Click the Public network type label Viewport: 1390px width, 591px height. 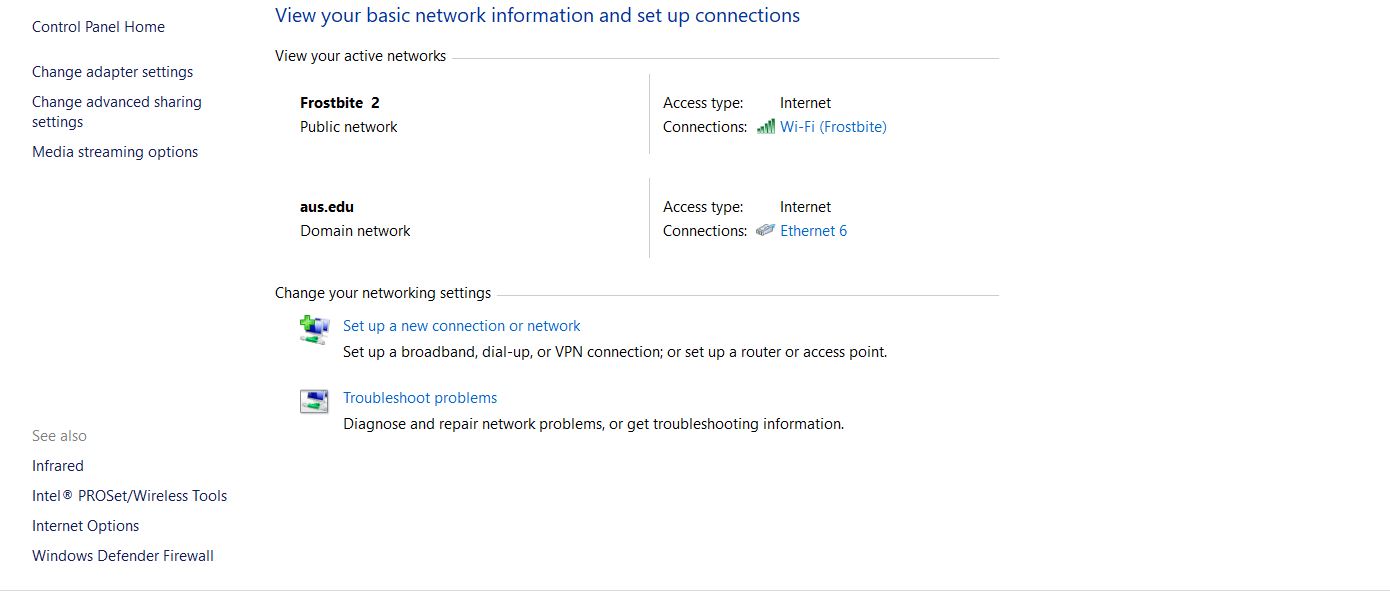point(349,127)
